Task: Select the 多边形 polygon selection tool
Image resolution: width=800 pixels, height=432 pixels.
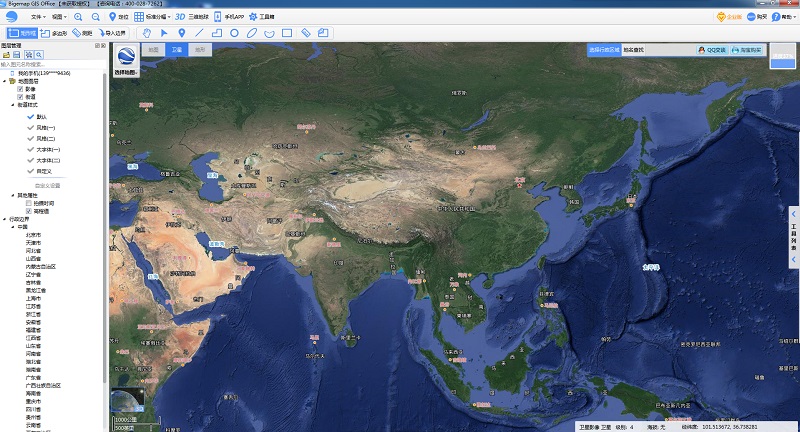Action: (x=54, y=33)
